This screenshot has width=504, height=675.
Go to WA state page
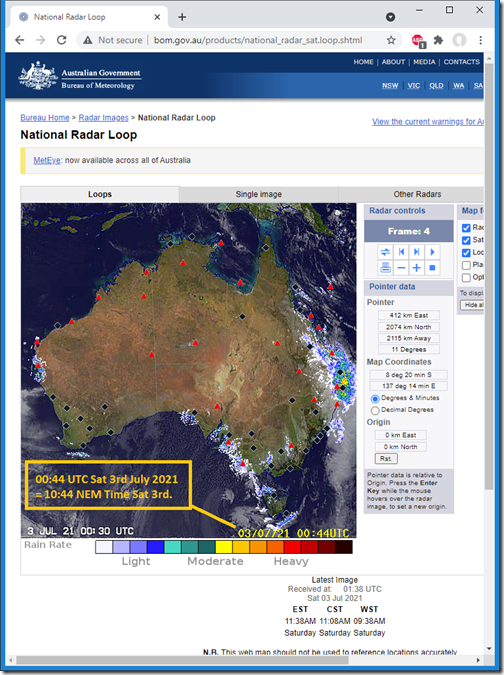coord(458,86)
